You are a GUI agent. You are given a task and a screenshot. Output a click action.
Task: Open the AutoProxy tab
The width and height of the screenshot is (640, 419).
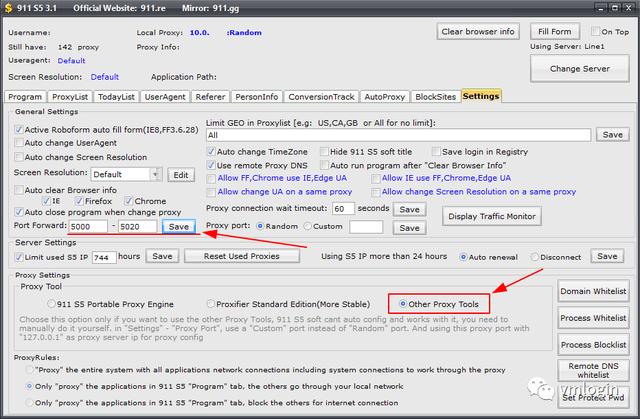383,96
